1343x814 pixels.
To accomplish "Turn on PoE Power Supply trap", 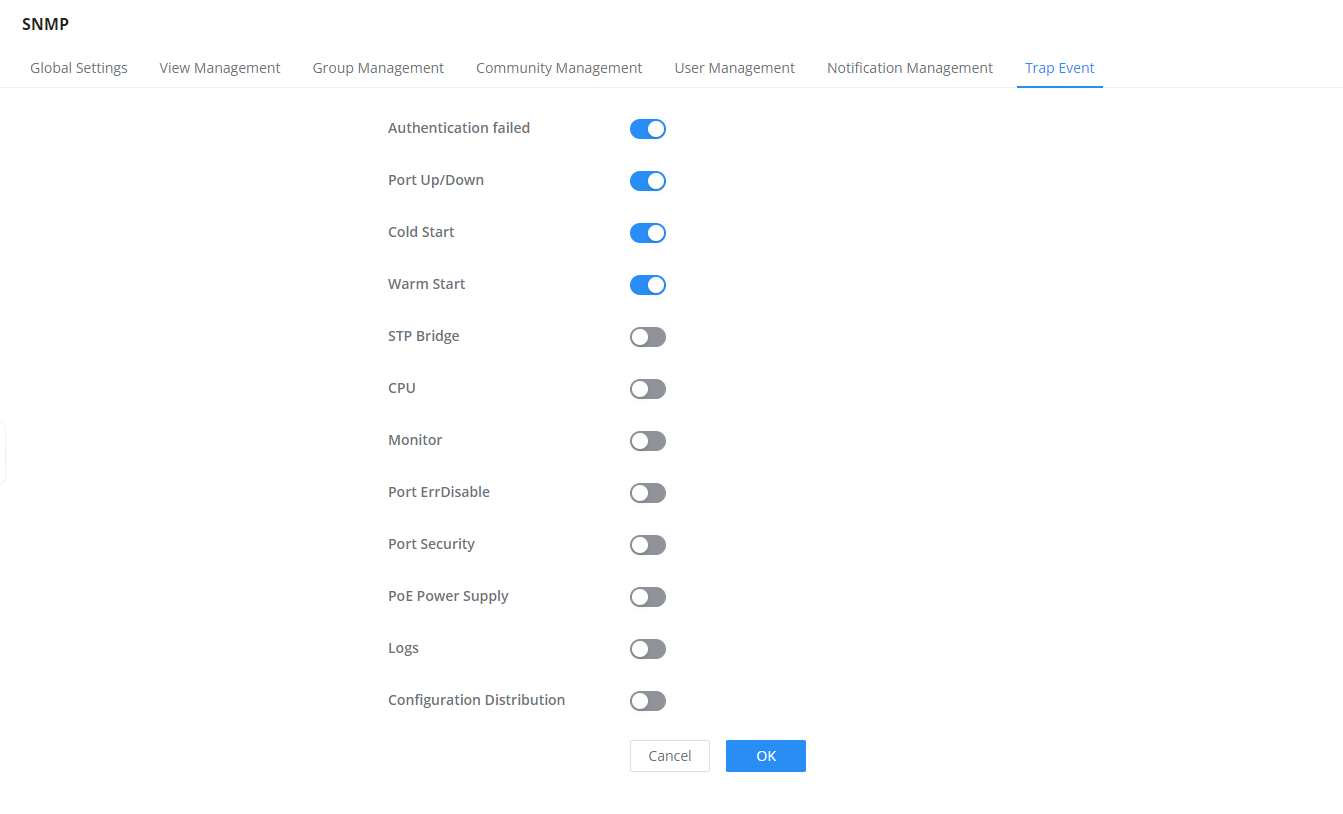I will point(648,597).
